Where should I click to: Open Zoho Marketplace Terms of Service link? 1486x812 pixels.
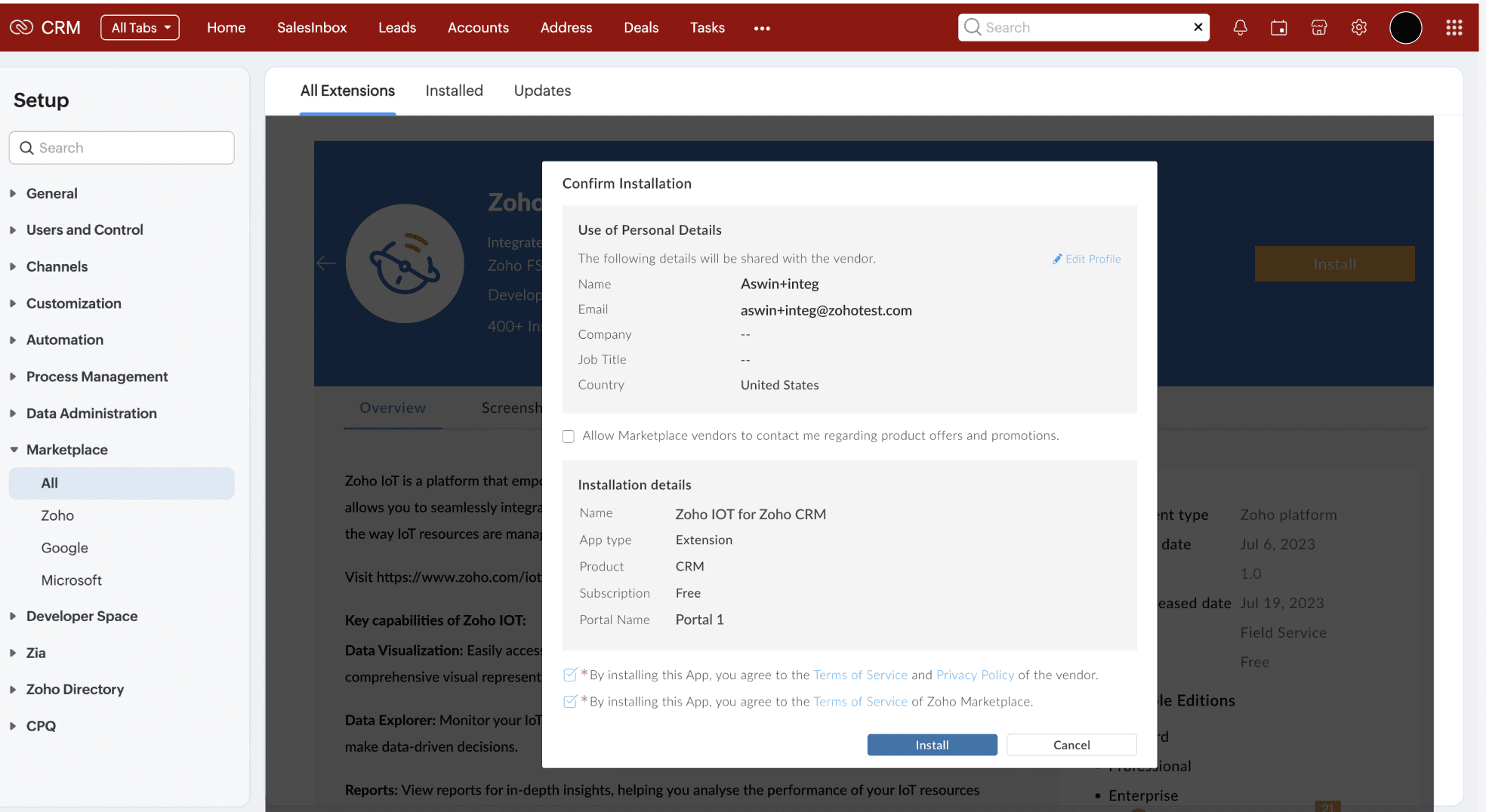coord(860,701)
